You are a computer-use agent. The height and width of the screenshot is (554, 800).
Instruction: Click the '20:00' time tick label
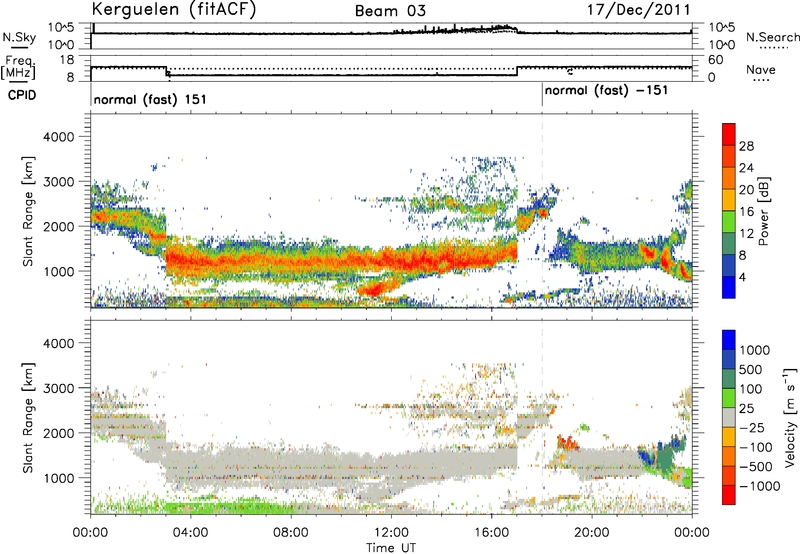point(592,533)
